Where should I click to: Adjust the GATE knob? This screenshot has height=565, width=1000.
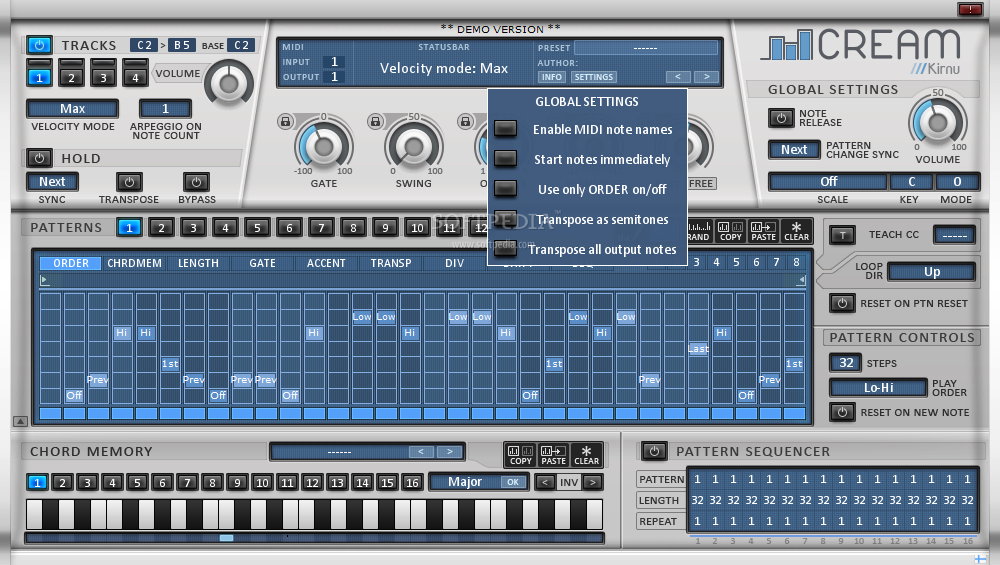pos(324,146)
